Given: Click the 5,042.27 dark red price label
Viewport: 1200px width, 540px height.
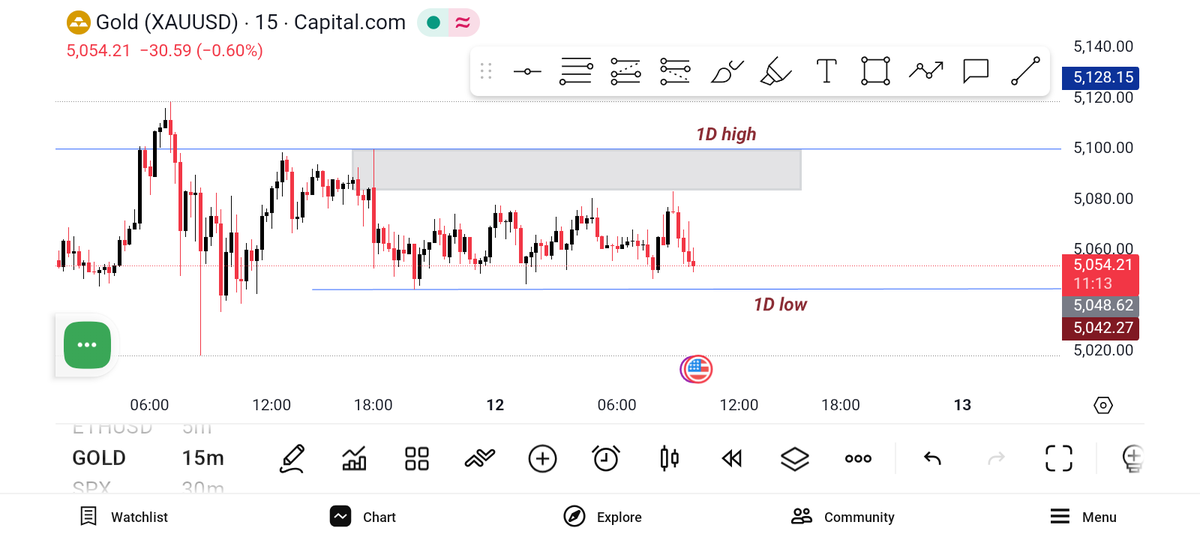Looking at the screenshot, I should point(1102,327).
